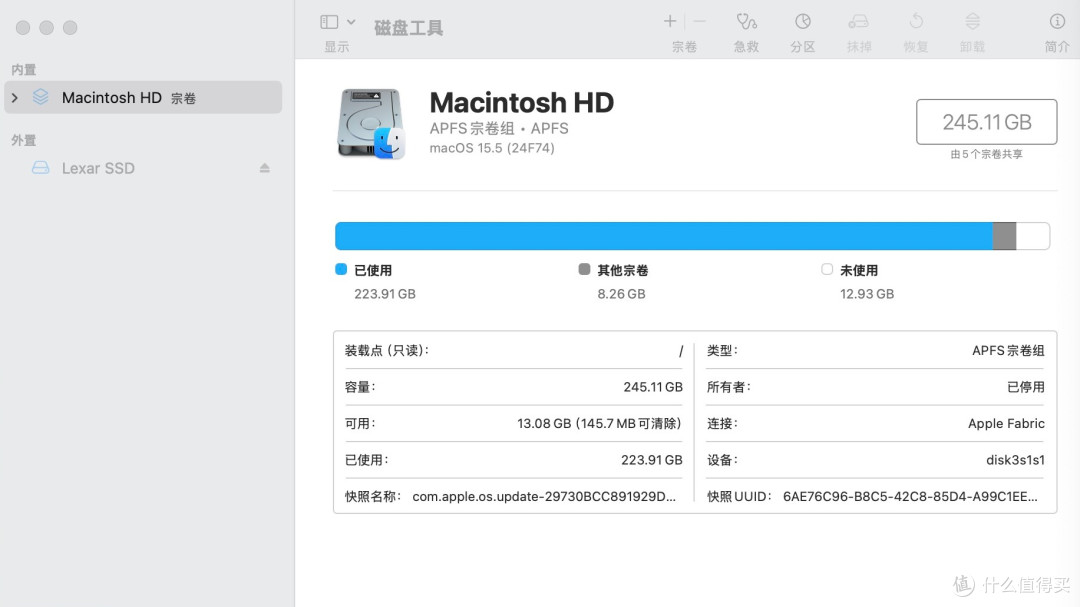Click the snapshot UUID '6AE76C96-B8C5...'
The height and width of the screenshot is (607, 1080).
(910, 497)
